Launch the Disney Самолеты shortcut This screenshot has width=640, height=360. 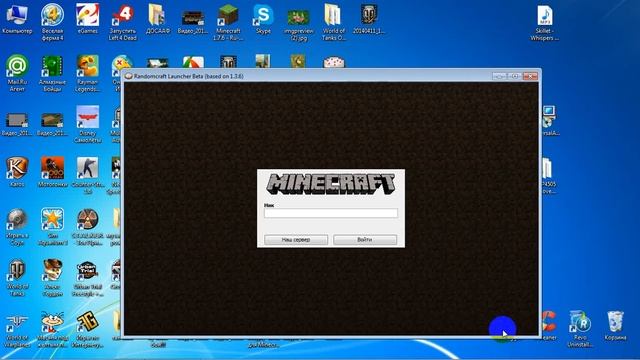pyautogui.click(x=87, y=124)
